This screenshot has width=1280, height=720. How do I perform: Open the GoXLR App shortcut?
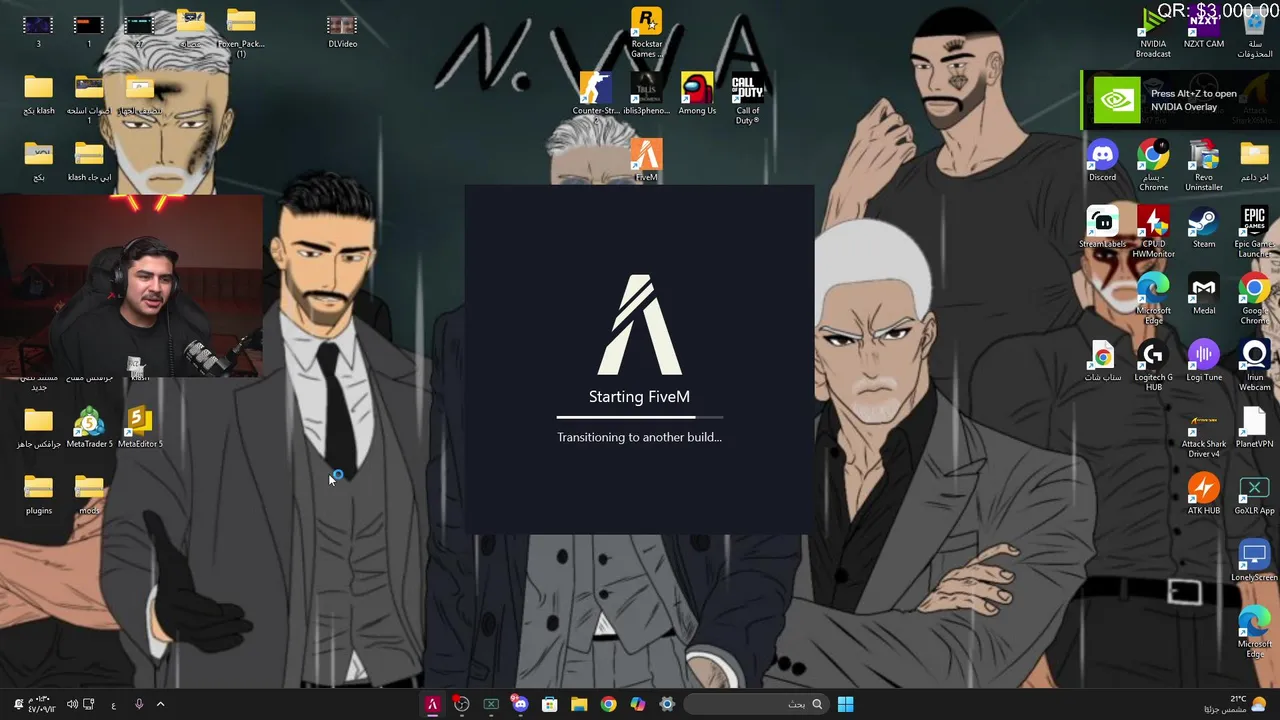click(x=1254, y=494)
